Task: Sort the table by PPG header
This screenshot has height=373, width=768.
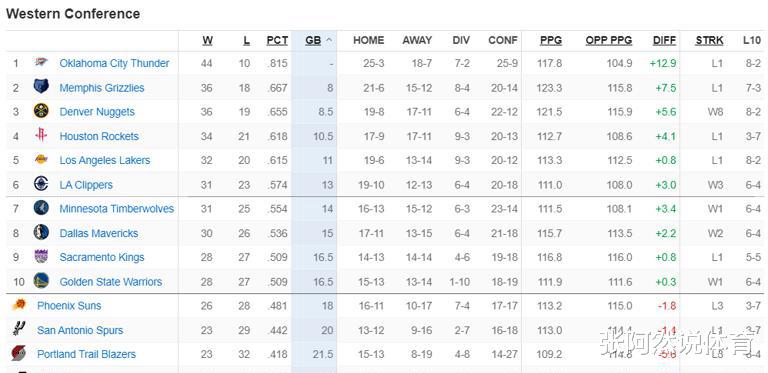Action: 551,41
